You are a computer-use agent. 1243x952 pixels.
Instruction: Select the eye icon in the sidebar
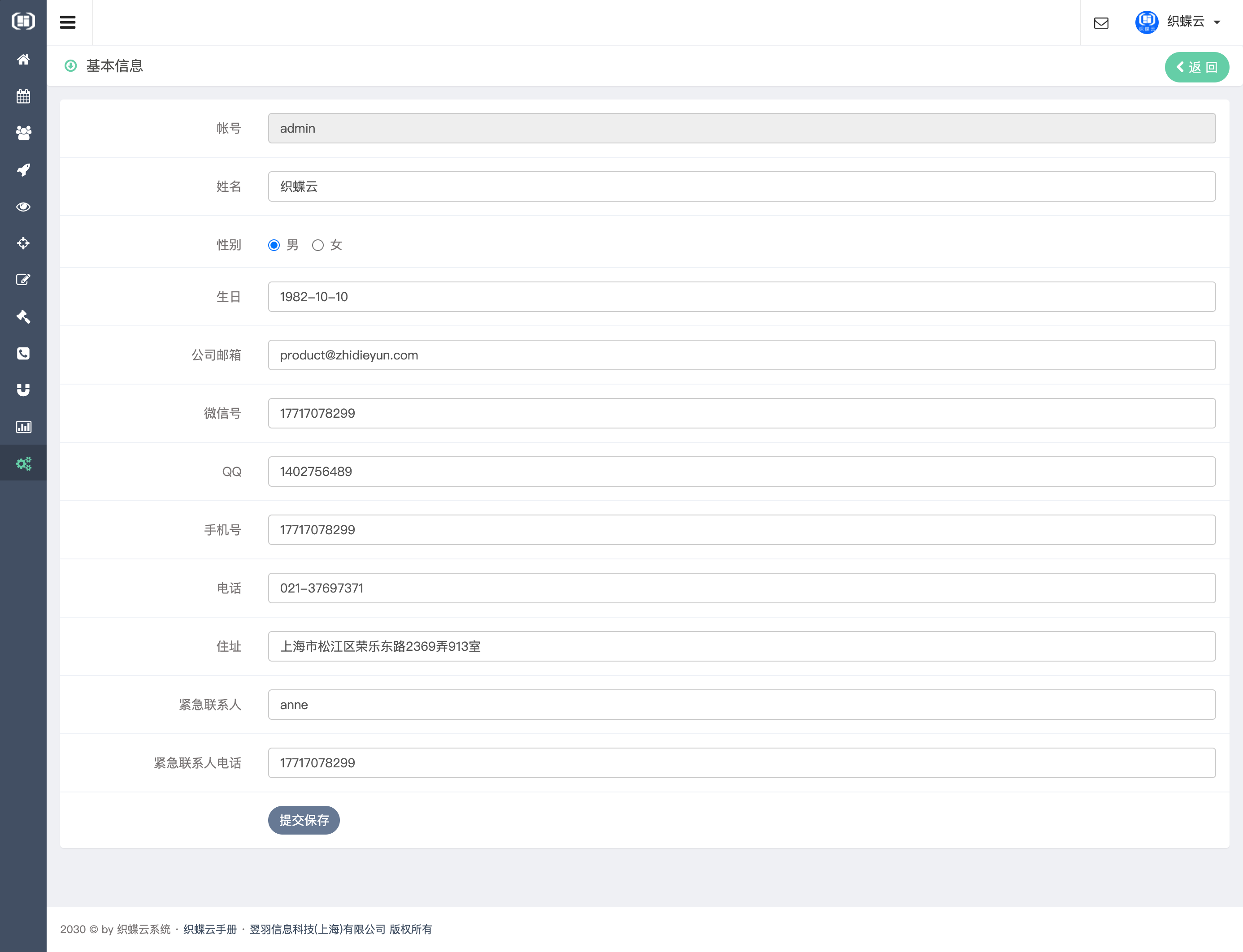(23, 206)
